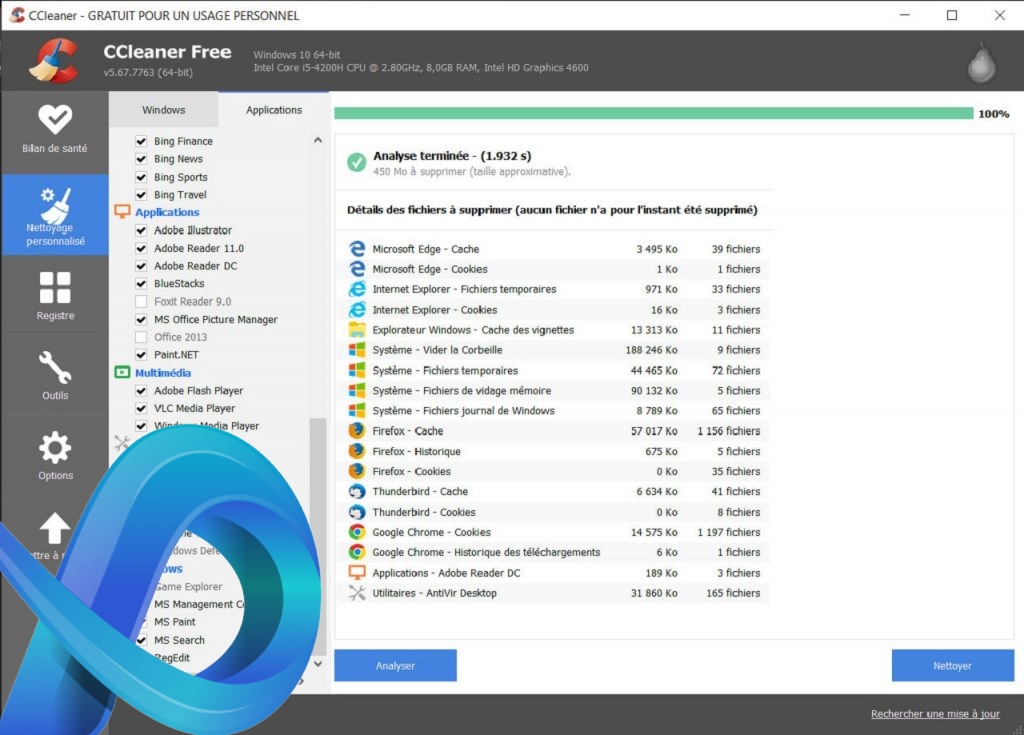Click Chrome icon beside Historique des téléchargements
Viewport: 1024px width, 735px height.
pyautogui.click(x=357, y=552)
